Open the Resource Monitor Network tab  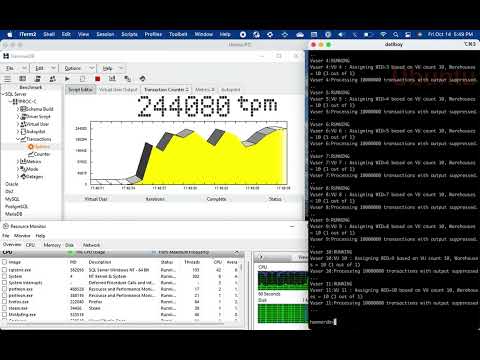pyautogui.click(x=91, y=245)
